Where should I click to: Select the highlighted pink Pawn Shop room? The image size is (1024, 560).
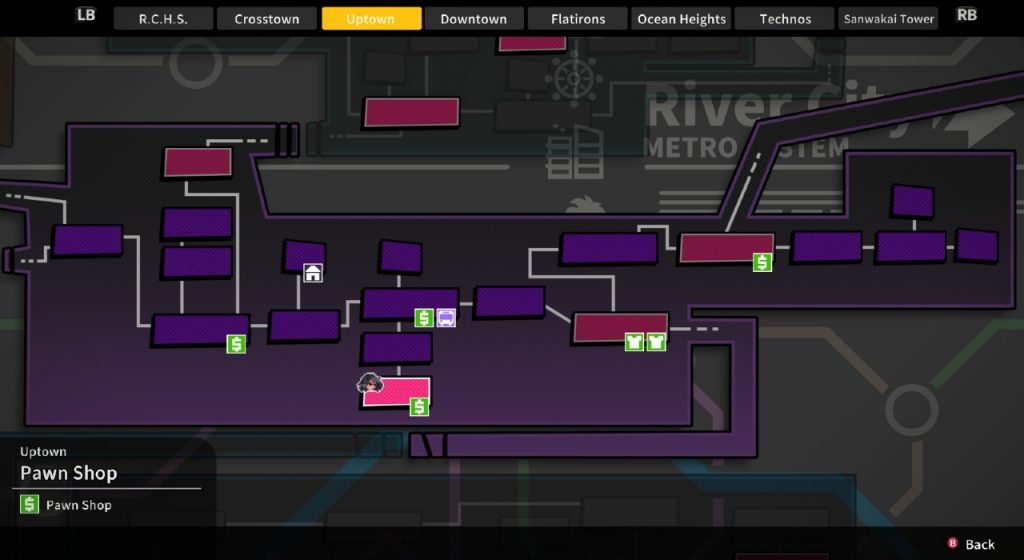point(396,392)
